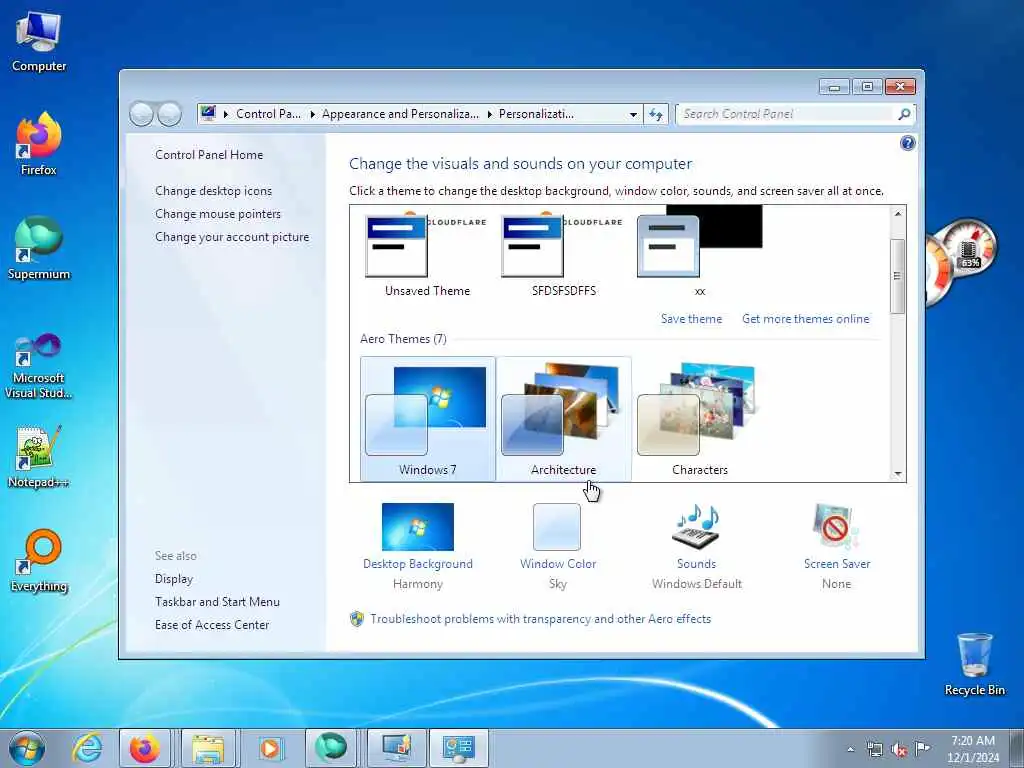Open the Computer desktop icon
Viewport: 1024px width, 768px height.
(39, 42)
